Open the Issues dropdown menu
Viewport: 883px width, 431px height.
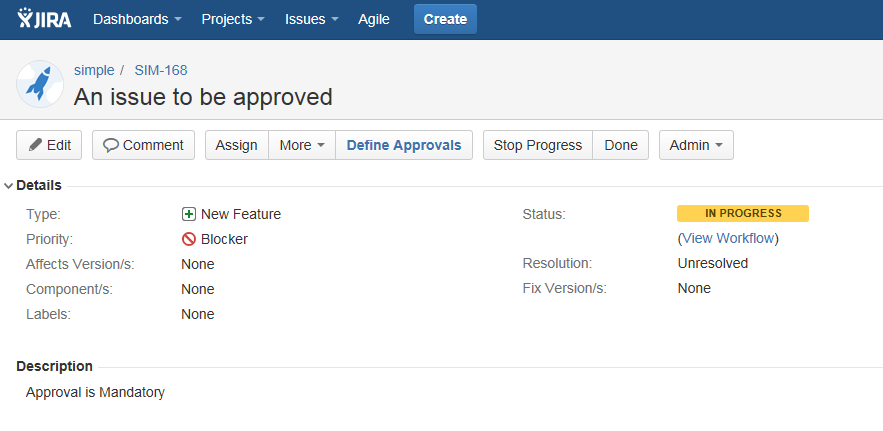tap(311, 19)
